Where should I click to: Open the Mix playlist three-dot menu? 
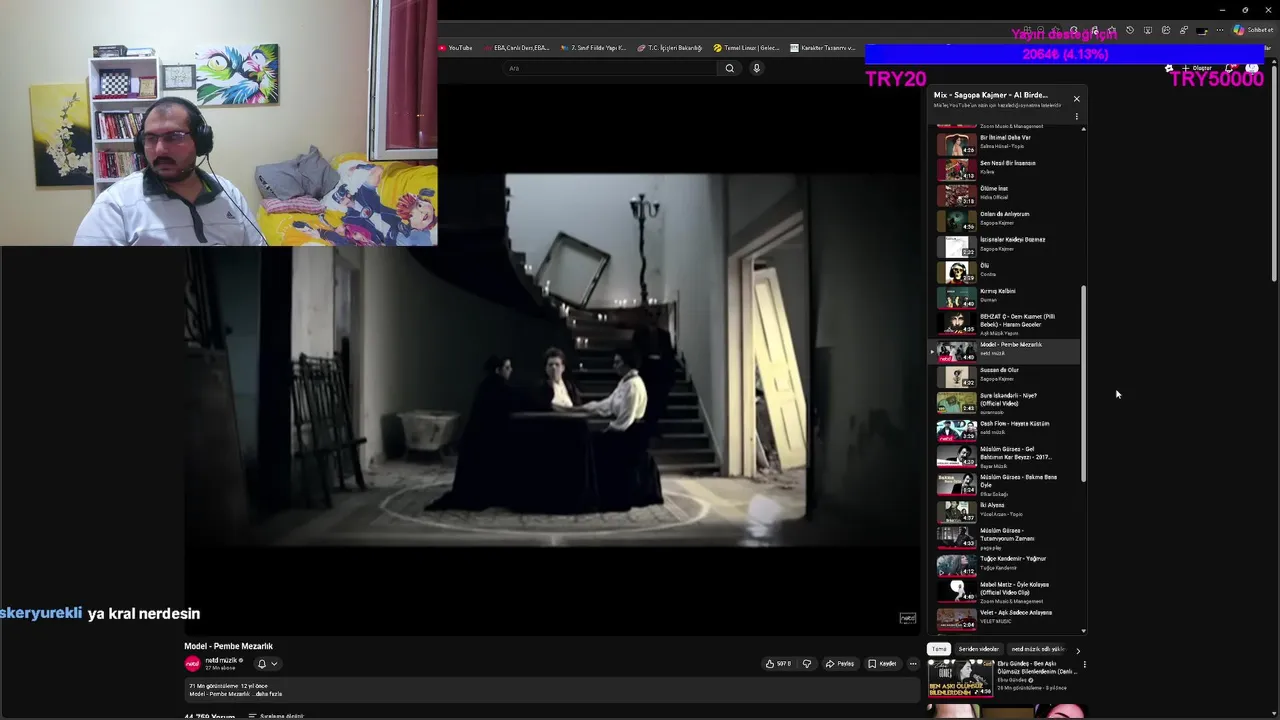click(1076, 117)
